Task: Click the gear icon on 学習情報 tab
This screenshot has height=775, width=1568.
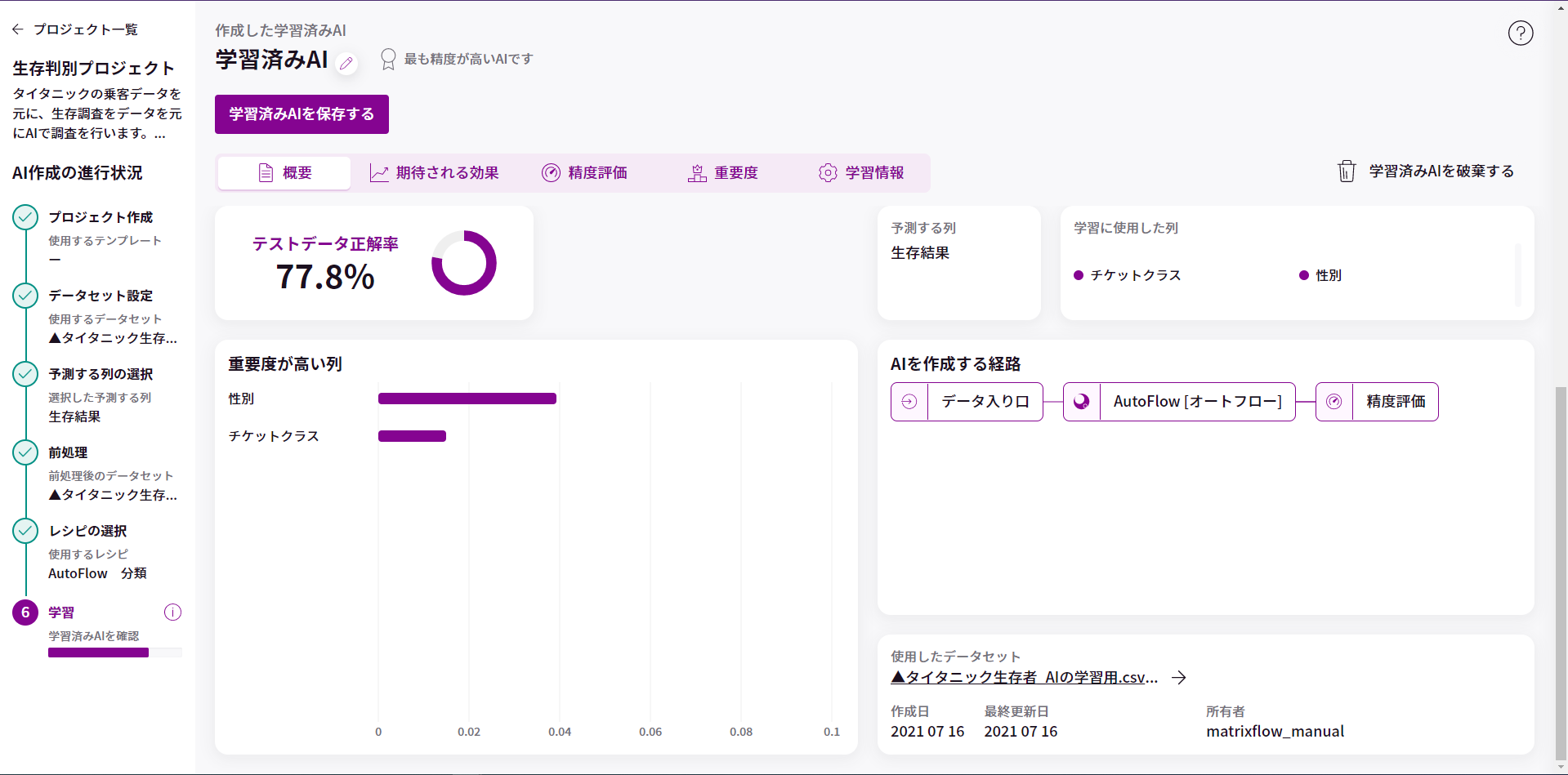Action: coord(828,173)
